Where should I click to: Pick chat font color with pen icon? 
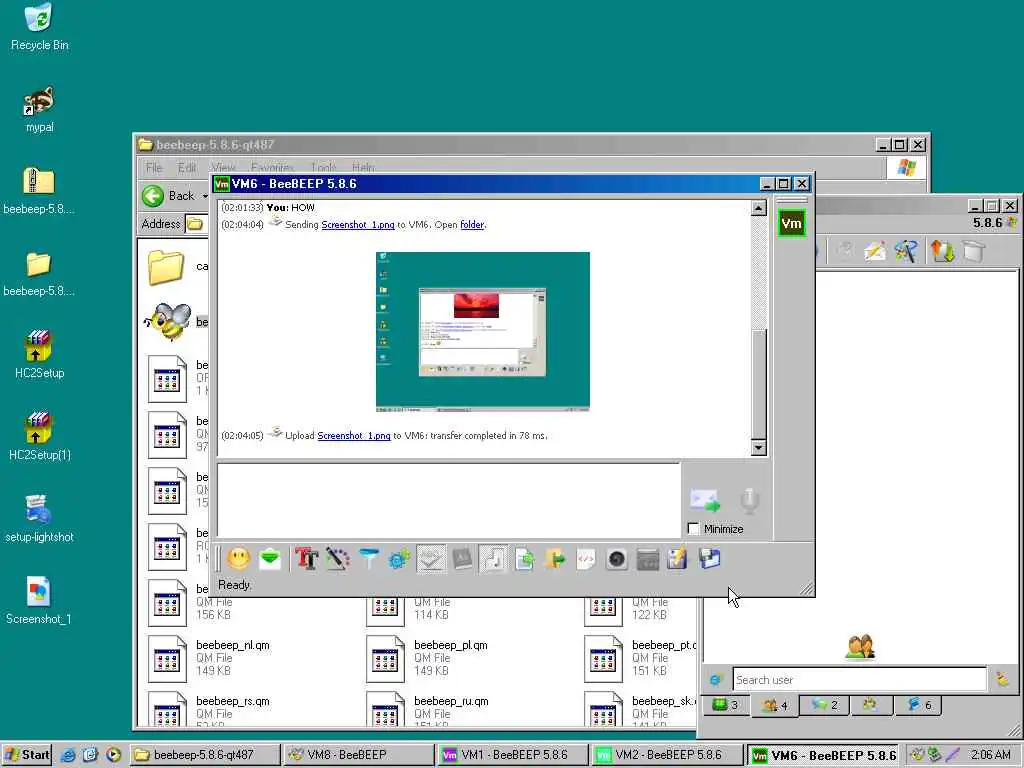[338, 559]
